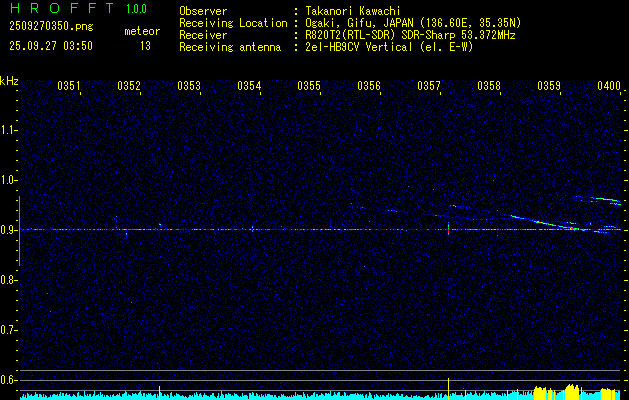Click the gray vertical bar left of 0.9
The width and height of the screenshot is (629, 400).
[x=19, y=231]
